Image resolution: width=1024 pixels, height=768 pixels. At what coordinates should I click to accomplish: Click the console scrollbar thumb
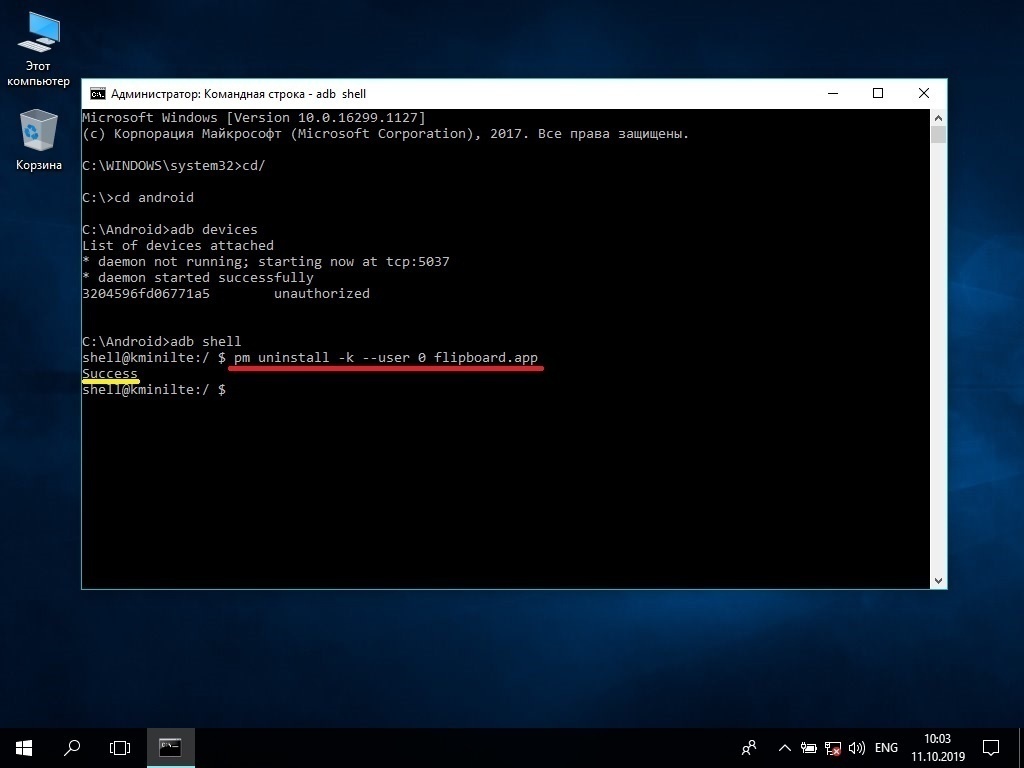pyautogui.click(x=938, y=135)
